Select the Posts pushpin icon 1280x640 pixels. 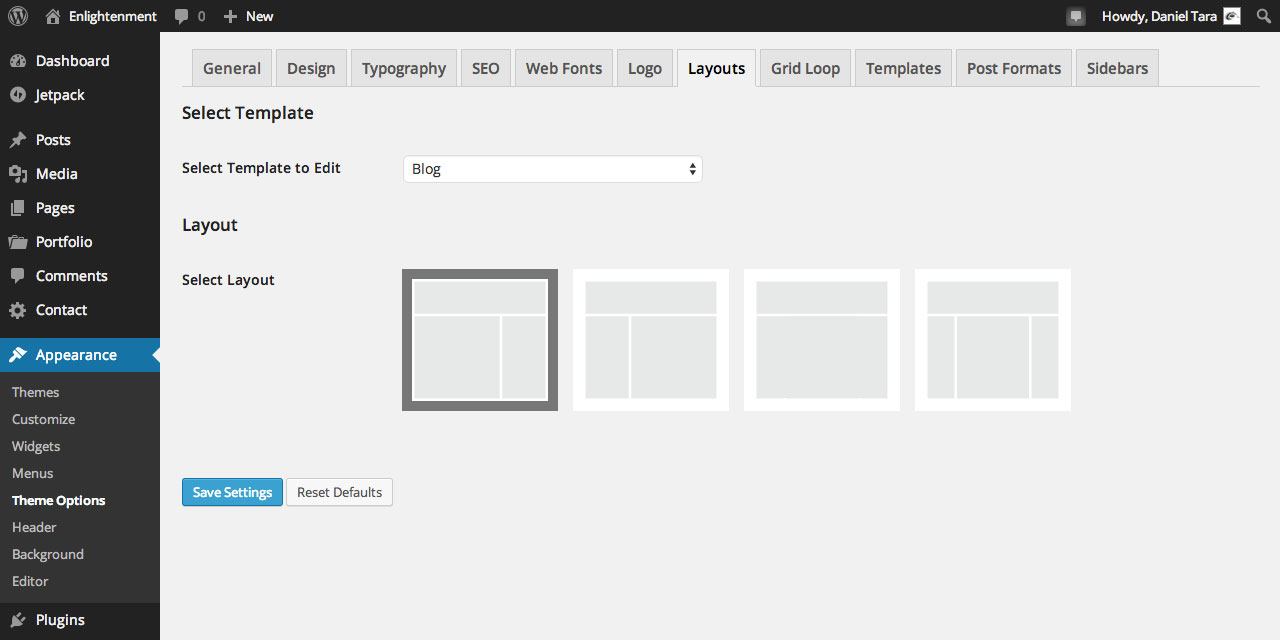pyautogui.click(x=22, y=139)
